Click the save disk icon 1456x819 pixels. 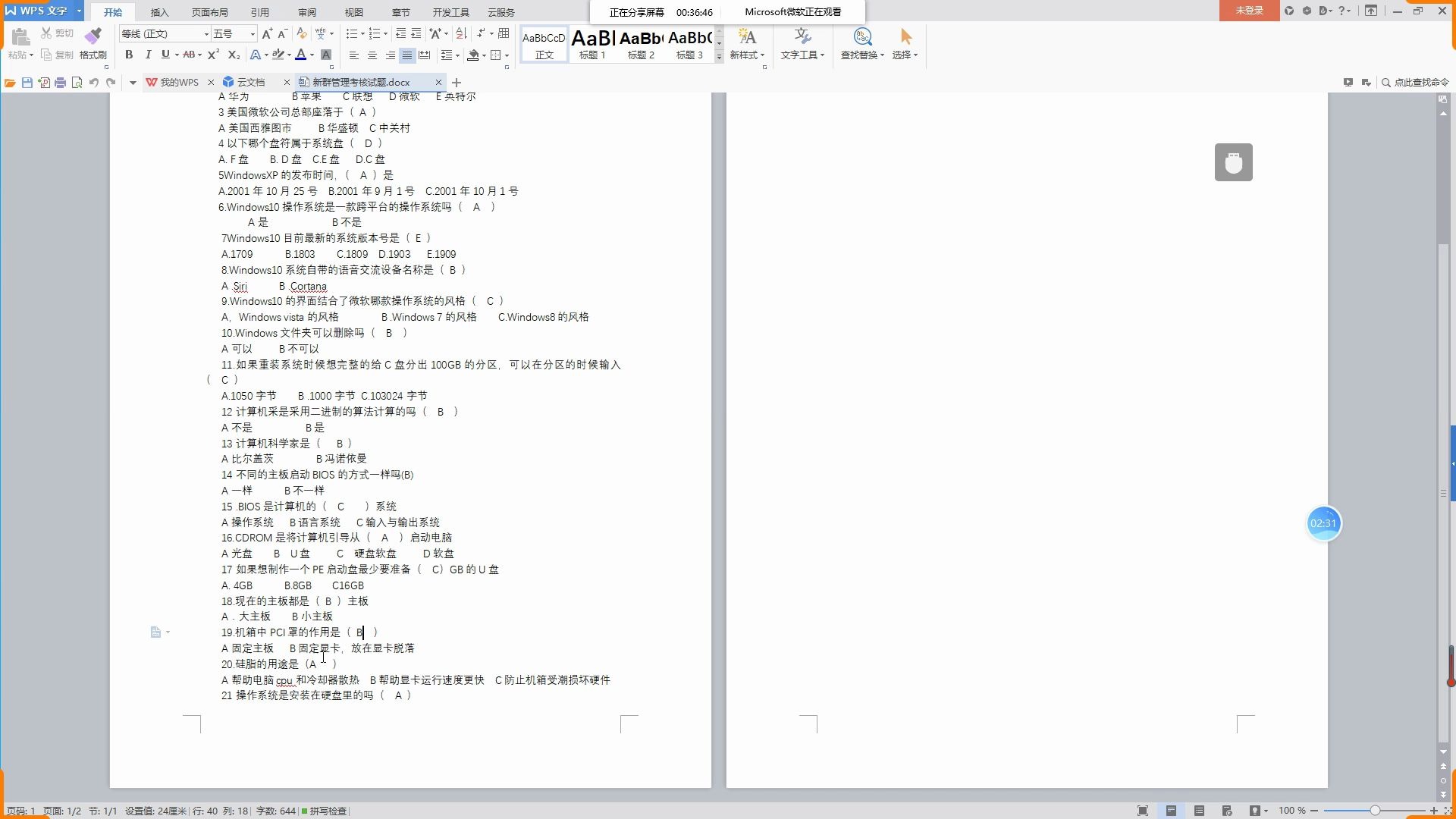[27, 83]
